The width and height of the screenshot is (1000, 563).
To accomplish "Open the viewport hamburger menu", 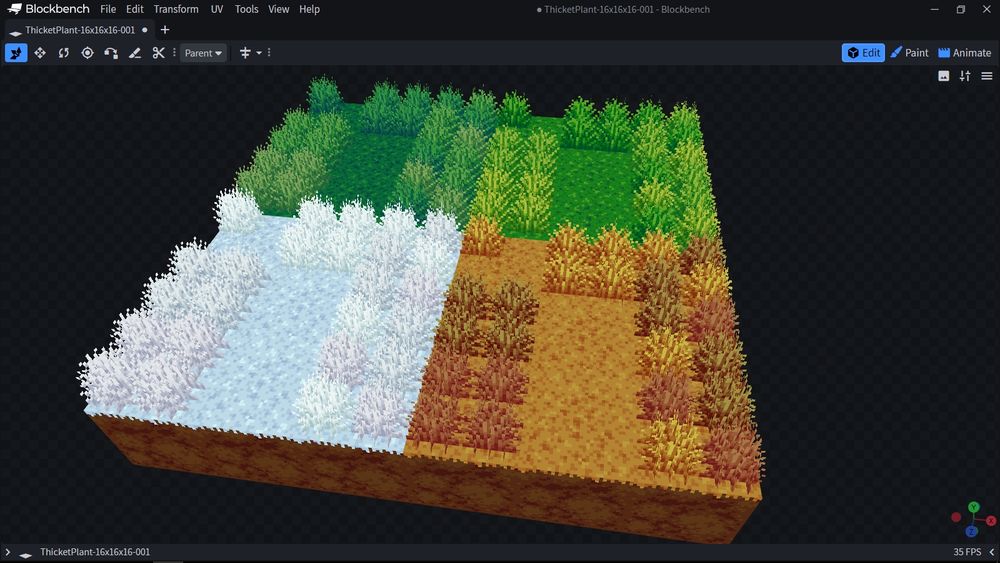I will [987, 76].
